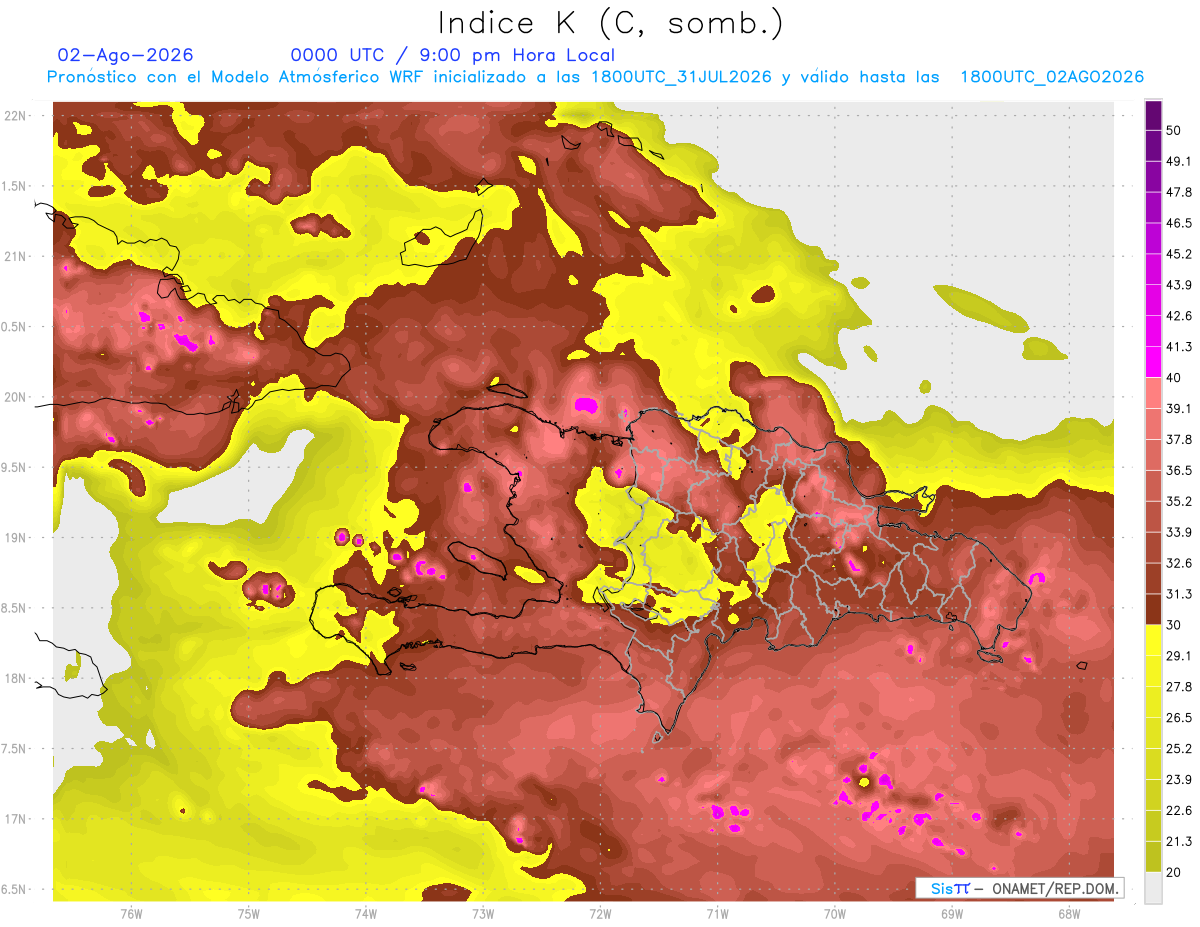Click longitude label '76W'
The width and height of the screenshot is (1200, 927).
[x=131, y=915]
